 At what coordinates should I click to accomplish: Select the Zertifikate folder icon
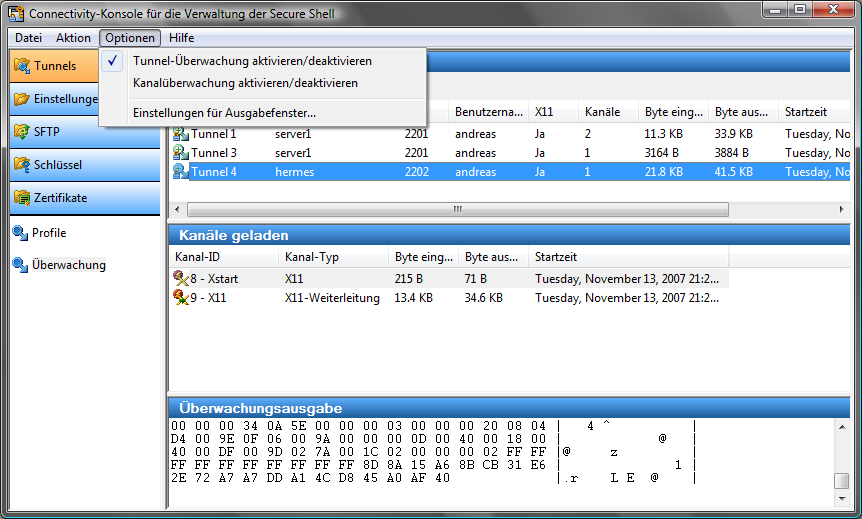[22, 197]
